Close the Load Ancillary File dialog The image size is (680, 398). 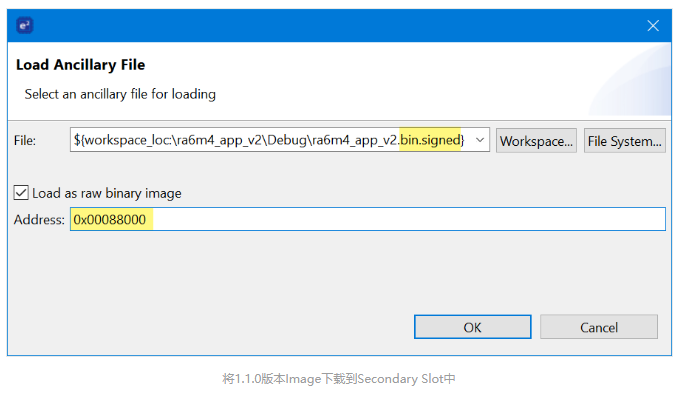coord(653,26)
